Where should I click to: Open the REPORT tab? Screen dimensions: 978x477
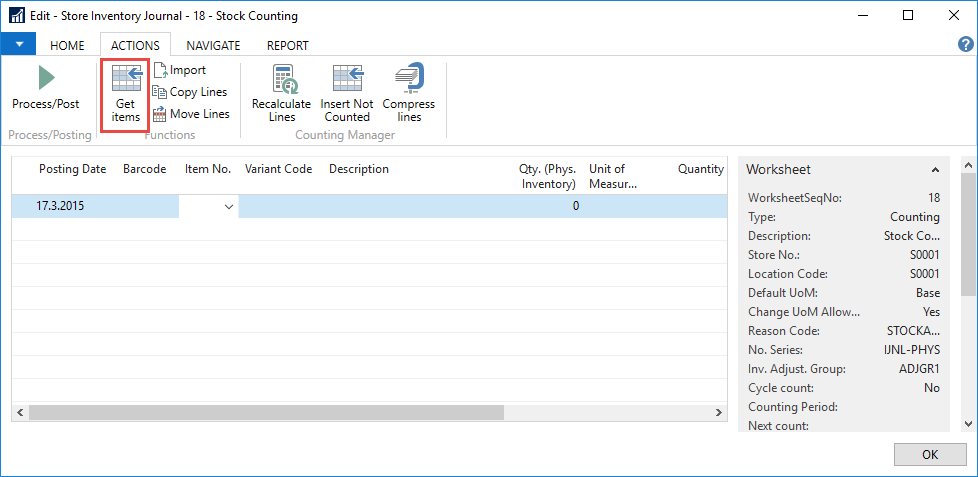(287, 45)
